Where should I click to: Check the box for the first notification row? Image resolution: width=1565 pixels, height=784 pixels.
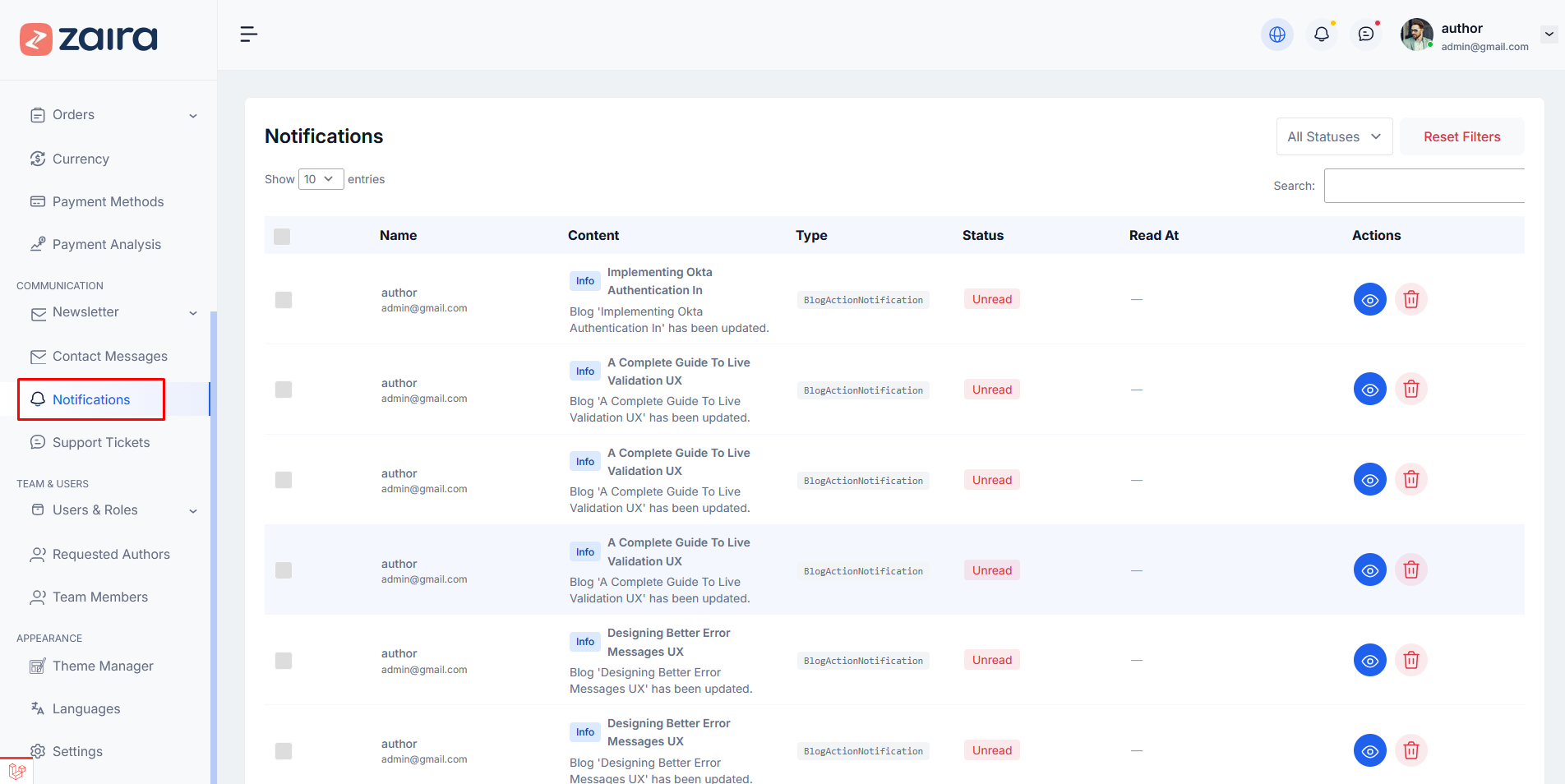click(x=284, y=300)
